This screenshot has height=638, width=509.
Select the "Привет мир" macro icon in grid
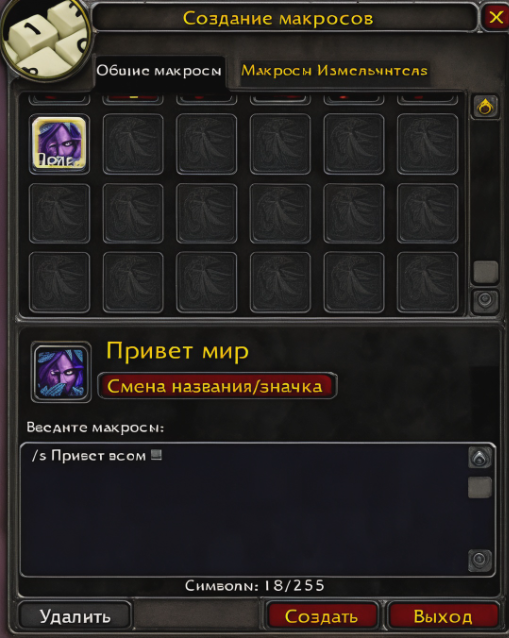pos(59,144)
